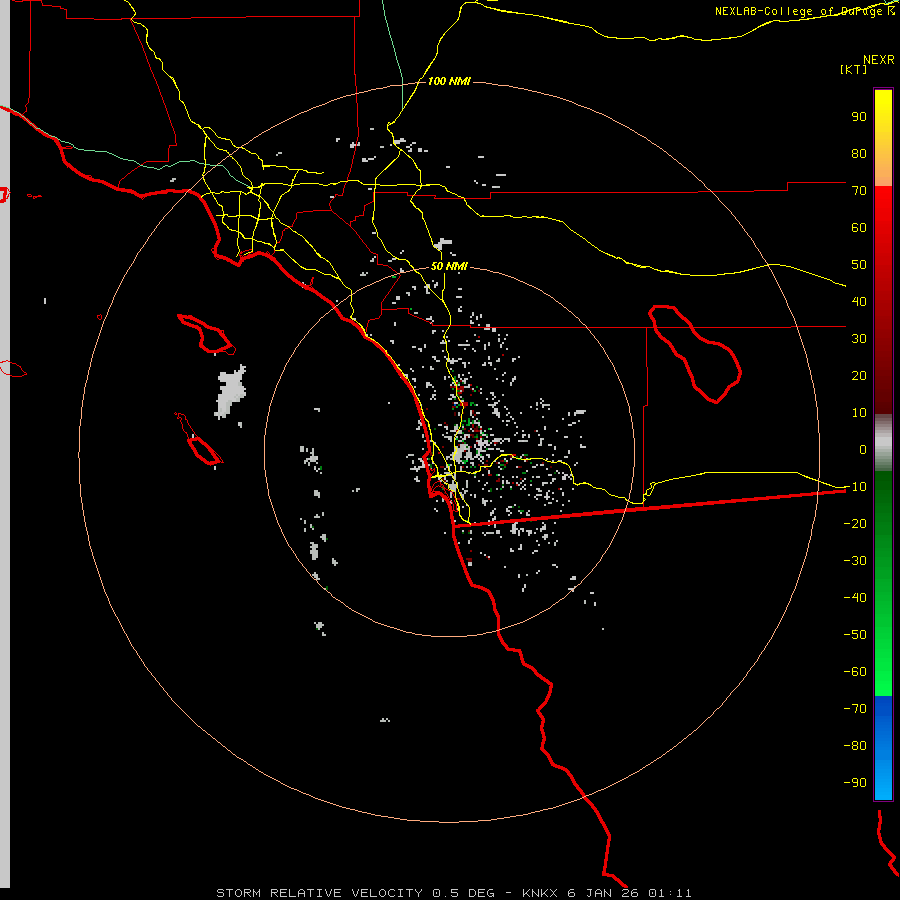Click the -30 value on velocity scale

(x=855, y=561)
